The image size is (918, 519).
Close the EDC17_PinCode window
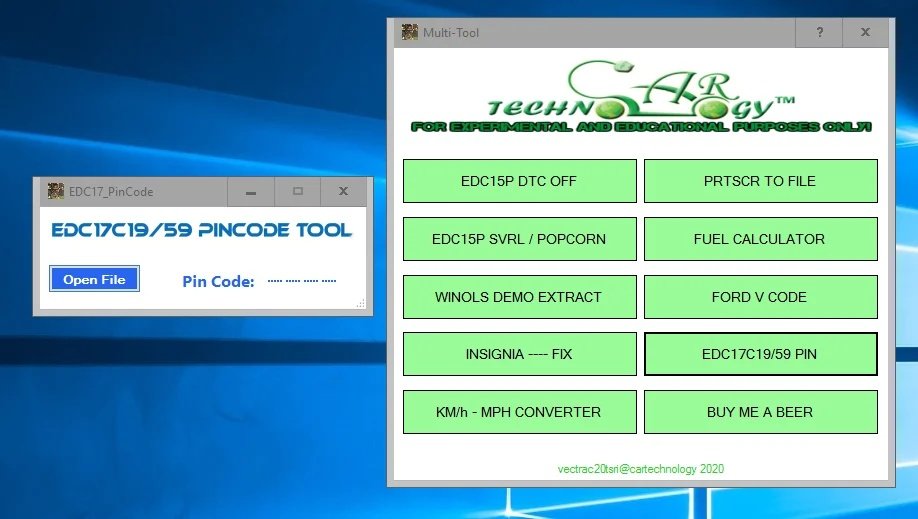pos(344,192)
